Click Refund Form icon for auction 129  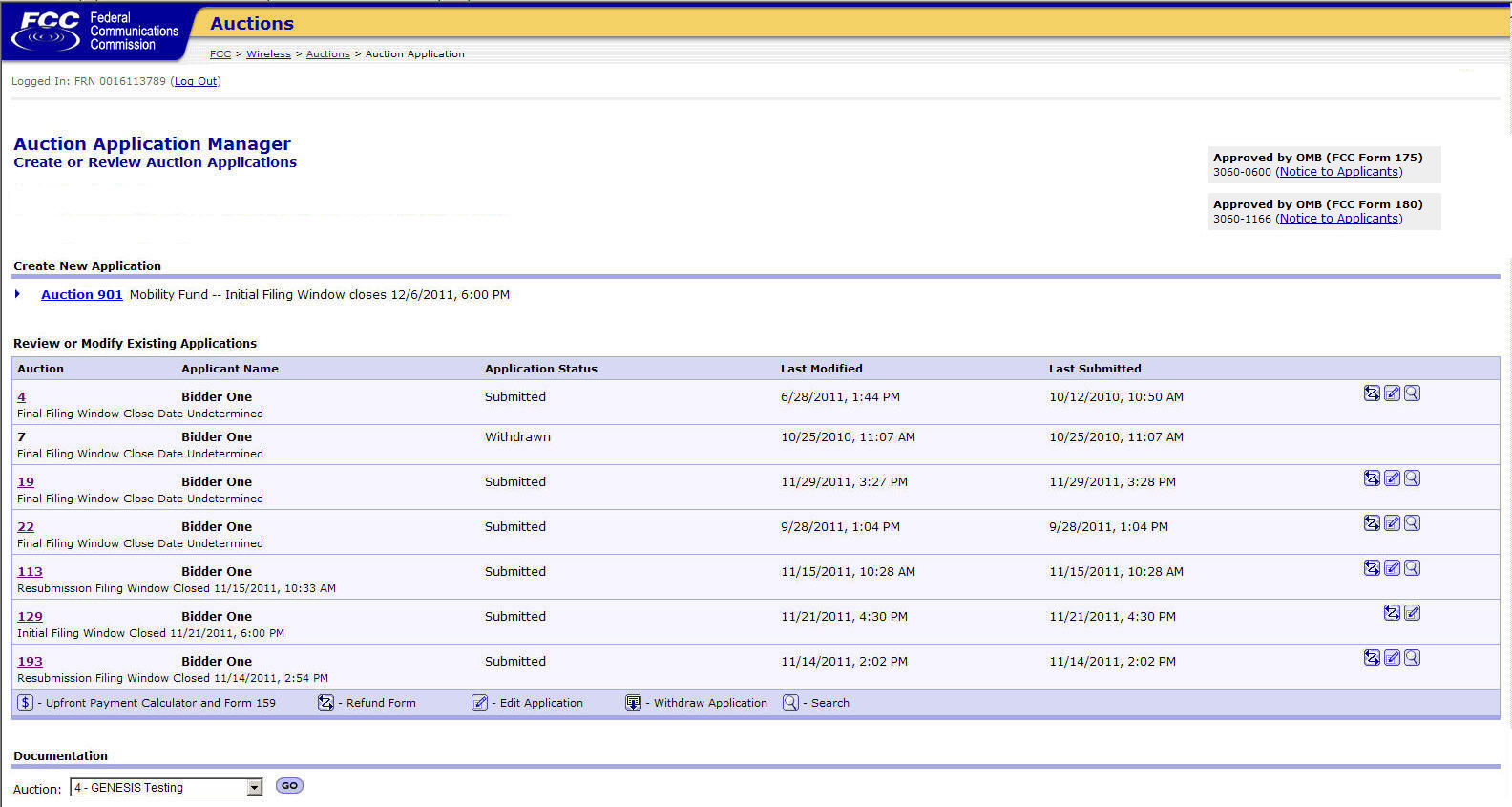1392,613
